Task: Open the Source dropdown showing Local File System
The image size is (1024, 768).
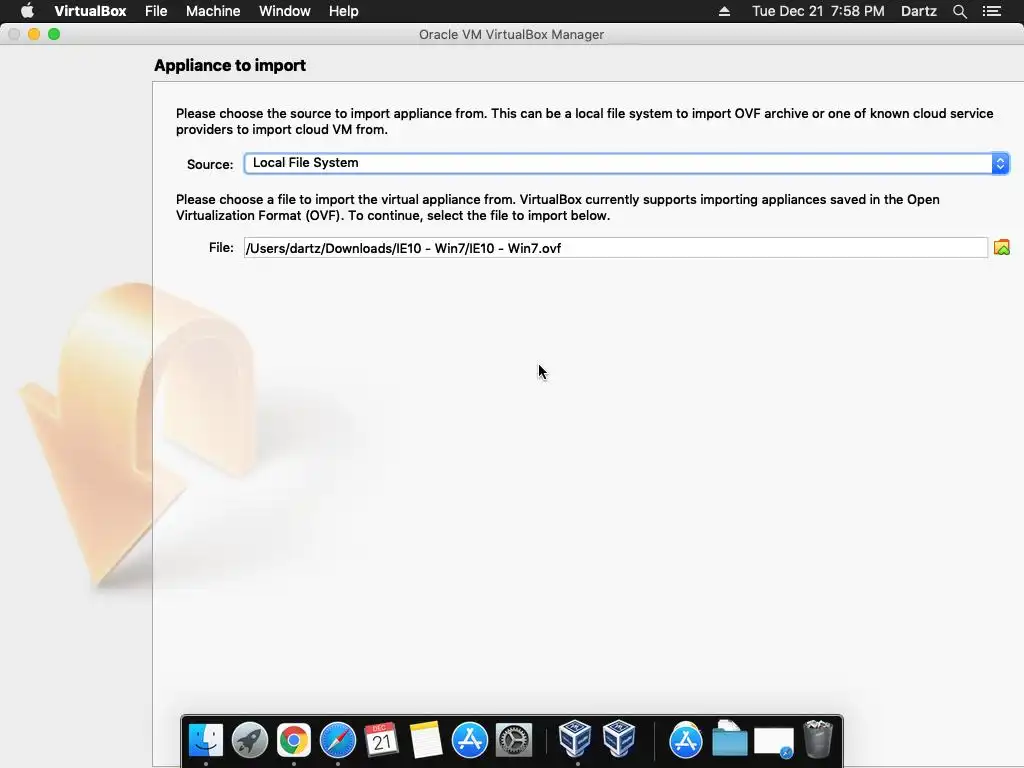Action: 626,163
